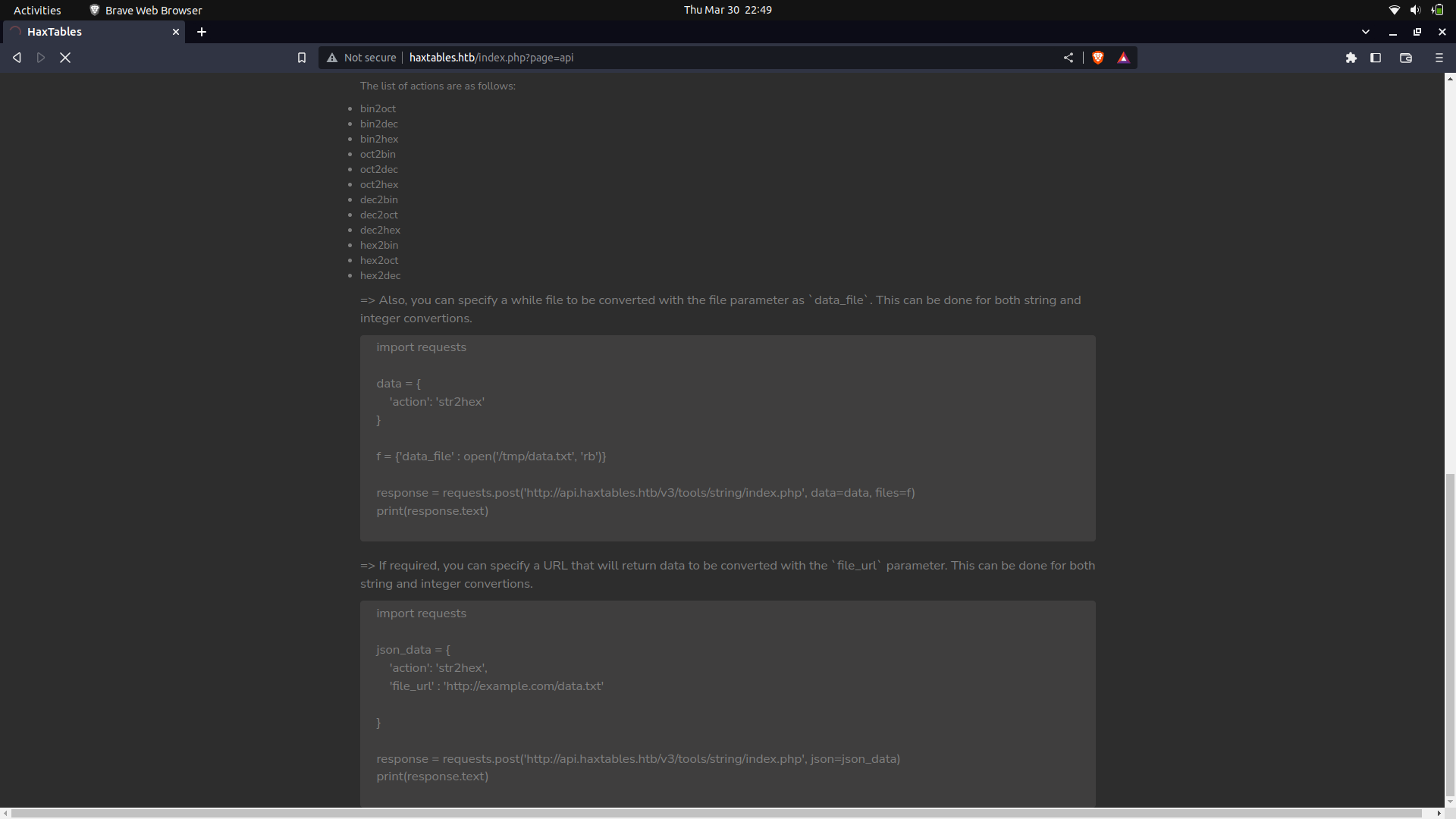Click inside the address bar URL
Image resolution: width=1456 pixels, height=819 pixels.
click(491, 57)
